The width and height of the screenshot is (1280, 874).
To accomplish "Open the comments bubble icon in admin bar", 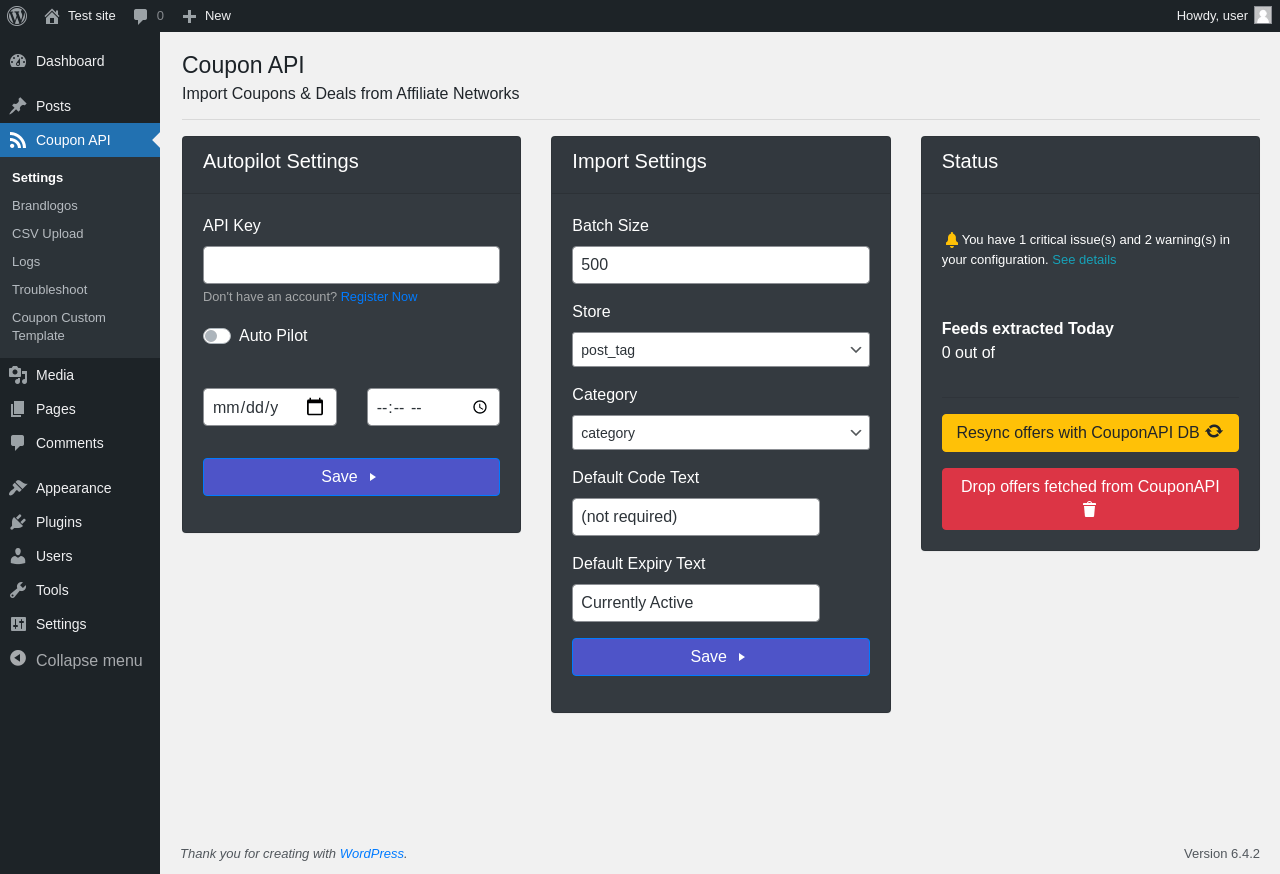I will pos(141,16).
